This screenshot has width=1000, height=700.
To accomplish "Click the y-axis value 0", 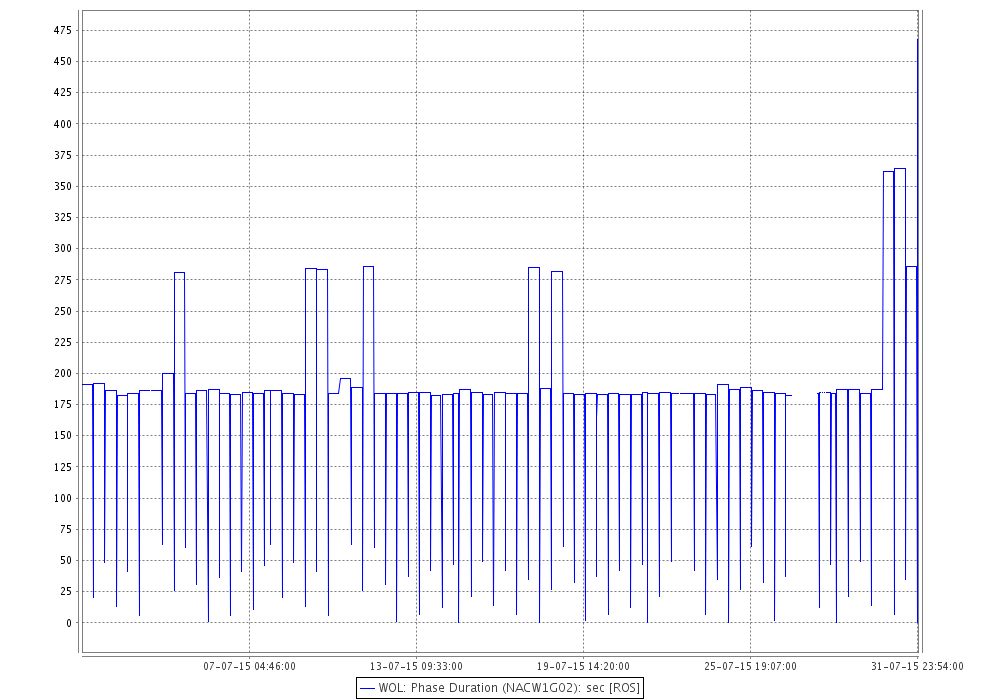I will 69,623.
